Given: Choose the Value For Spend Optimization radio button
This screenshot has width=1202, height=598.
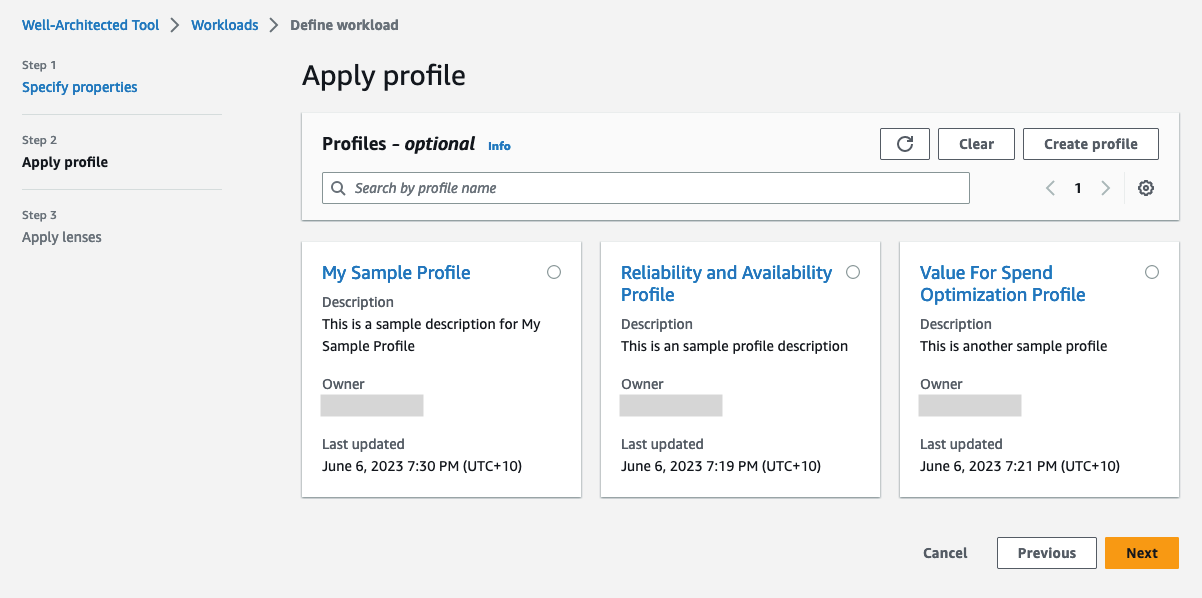Looking at the screenshot, I should tap(1152, 272).
